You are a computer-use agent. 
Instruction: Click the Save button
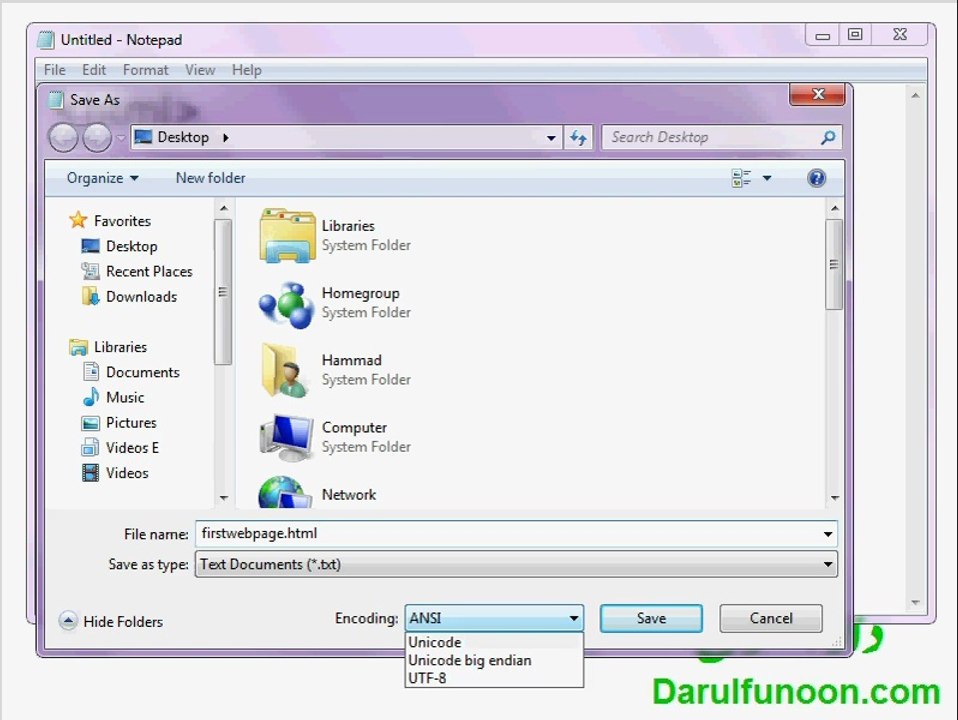coord(651,619)
